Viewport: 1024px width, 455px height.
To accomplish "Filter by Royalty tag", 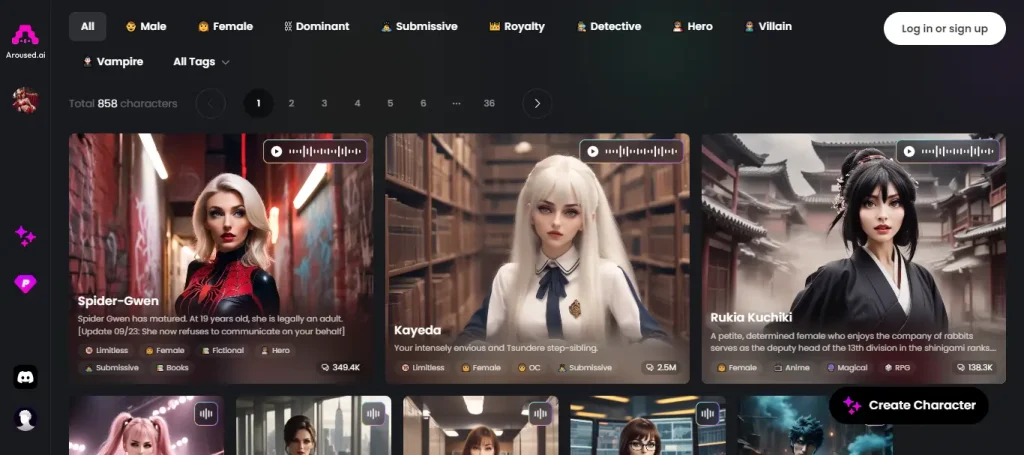I will [x=517, y=27].
